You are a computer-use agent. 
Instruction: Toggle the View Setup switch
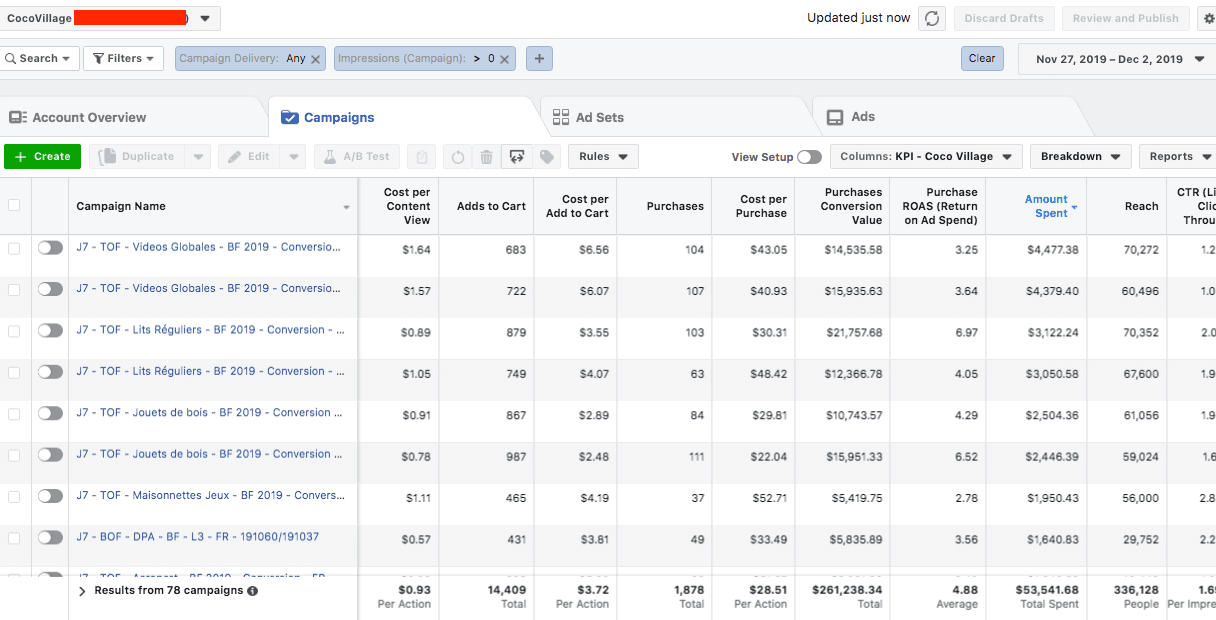click(x=809, y=157)
